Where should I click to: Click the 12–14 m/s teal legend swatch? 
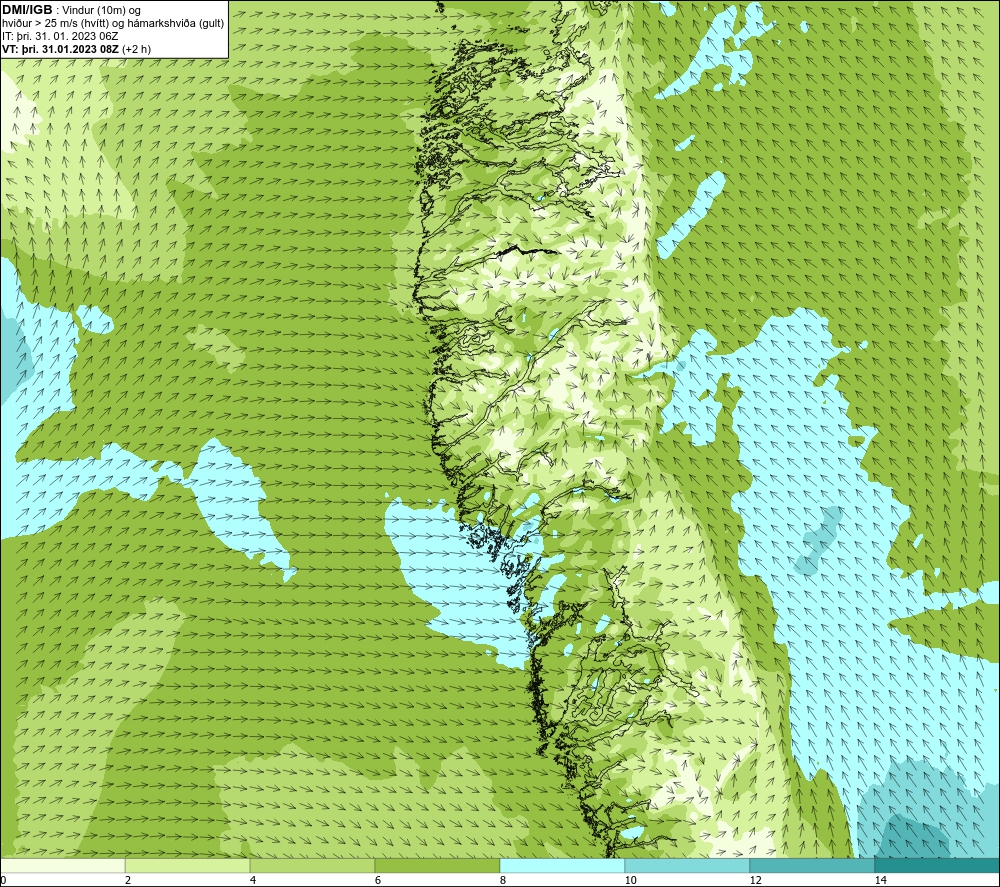(x=812, y=866)
